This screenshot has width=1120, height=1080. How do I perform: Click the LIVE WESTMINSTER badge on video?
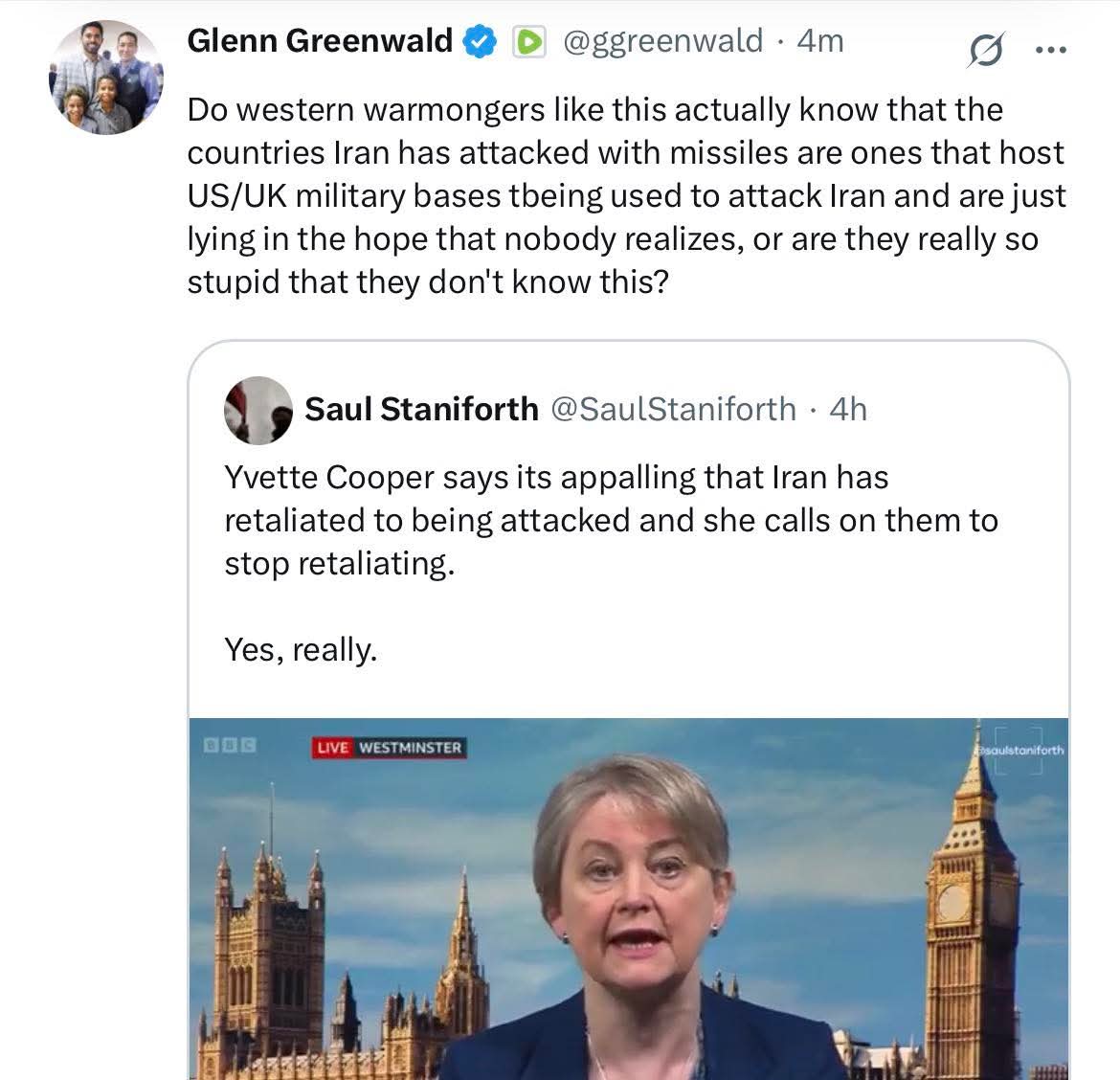click(x=389, y=747)
